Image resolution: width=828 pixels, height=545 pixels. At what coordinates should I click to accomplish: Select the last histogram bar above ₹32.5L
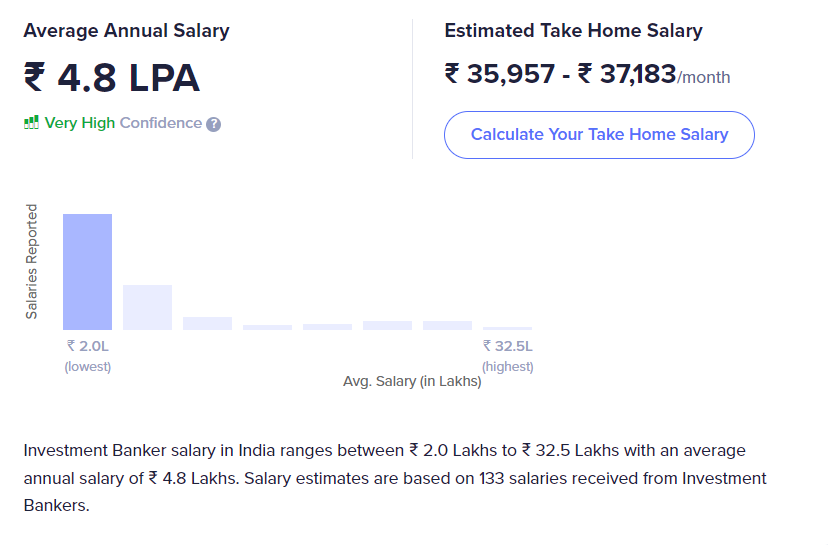point(507,328)
